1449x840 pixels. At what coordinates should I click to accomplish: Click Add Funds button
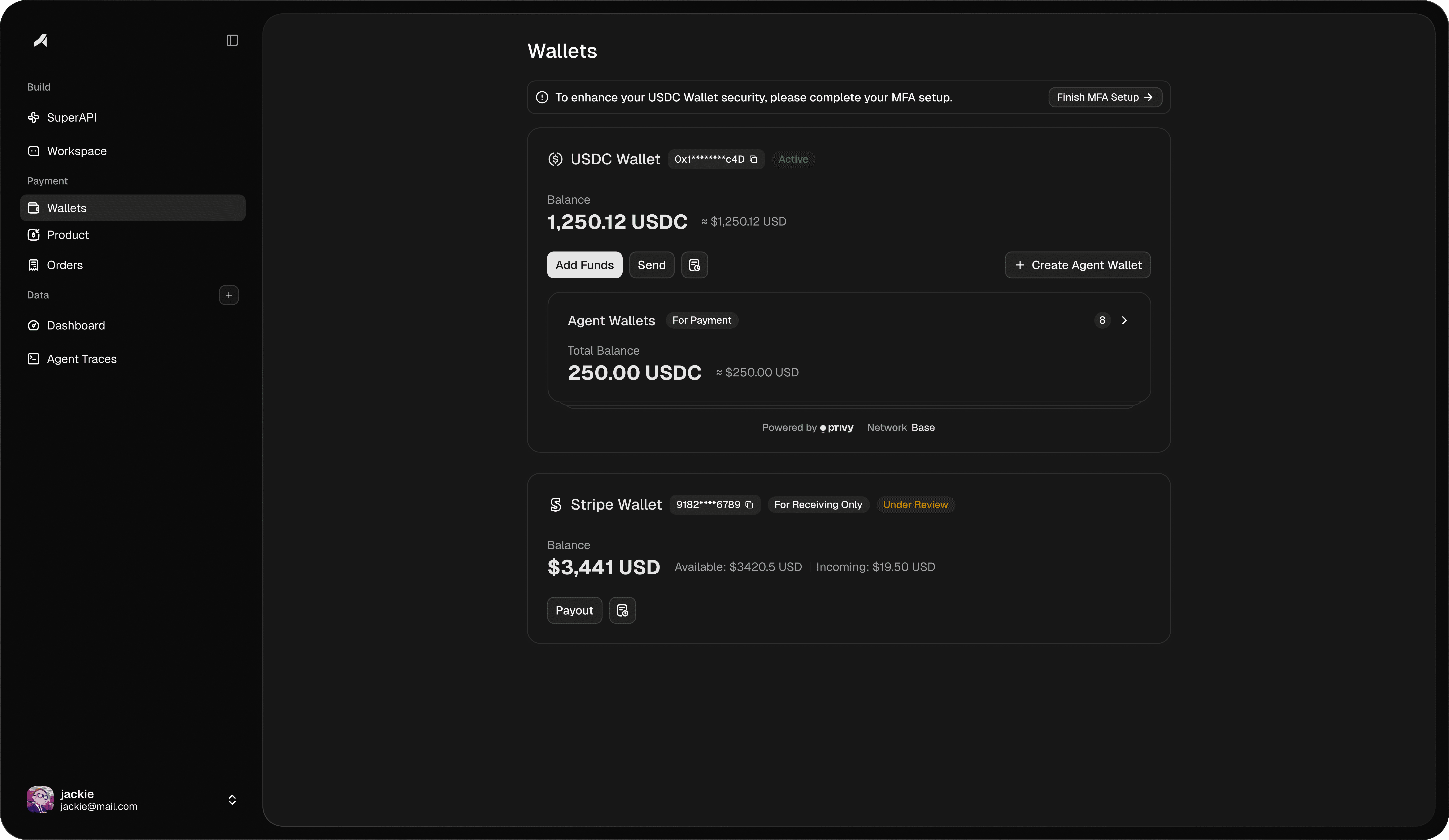[x=584, y=265]
